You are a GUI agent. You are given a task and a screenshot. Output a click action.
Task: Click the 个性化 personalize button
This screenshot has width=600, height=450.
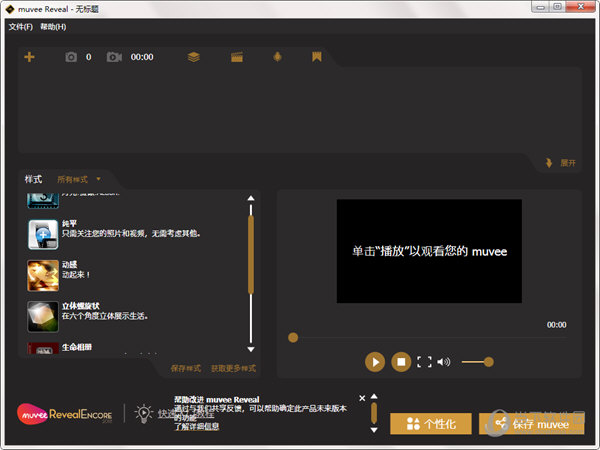(x=431, y=424)
